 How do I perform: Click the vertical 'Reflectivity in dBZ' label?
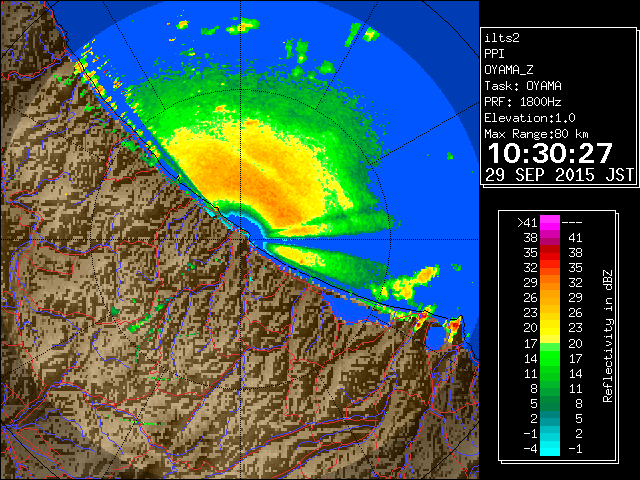608,336
